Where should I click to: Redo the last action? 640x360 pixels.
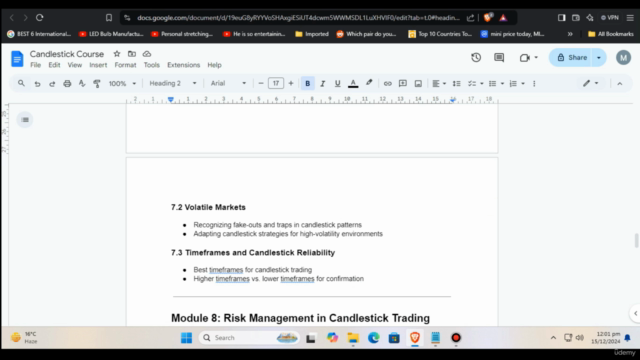(52, 84)
